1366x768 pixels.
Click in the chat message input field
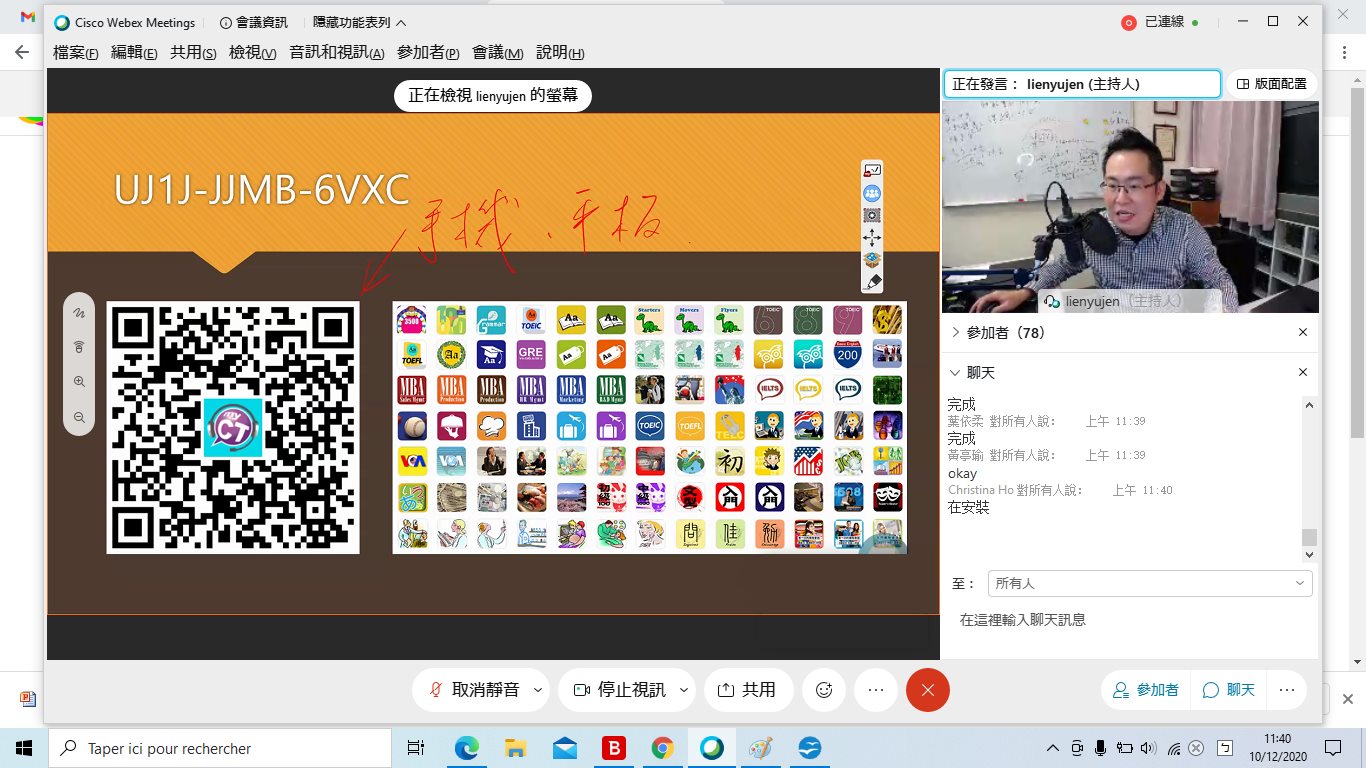coord(1130,620)
